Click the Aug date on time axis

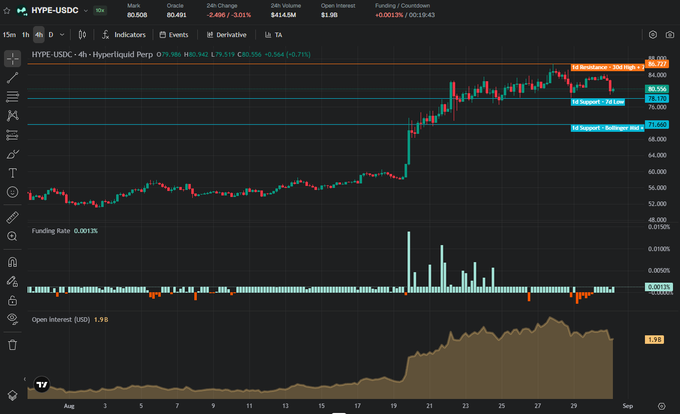pos(69,406)
